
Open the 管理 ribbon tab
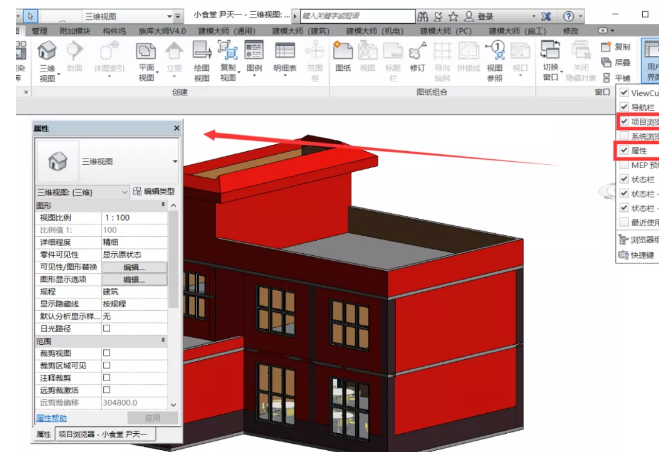pyautogui.click(x=39, y=31)
